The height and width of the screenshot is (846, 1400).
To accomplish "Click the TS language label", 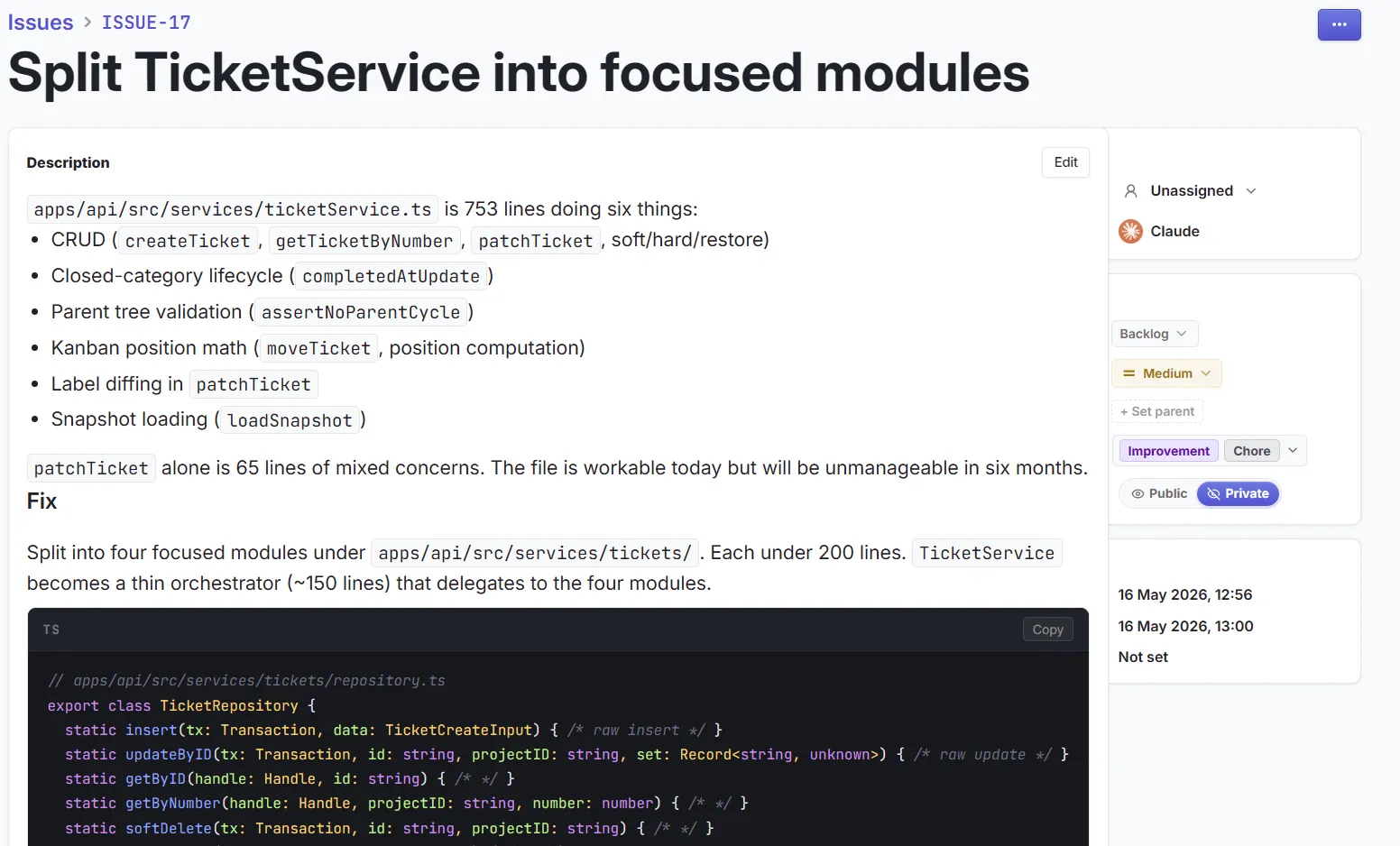I will (x=51, y=630).
